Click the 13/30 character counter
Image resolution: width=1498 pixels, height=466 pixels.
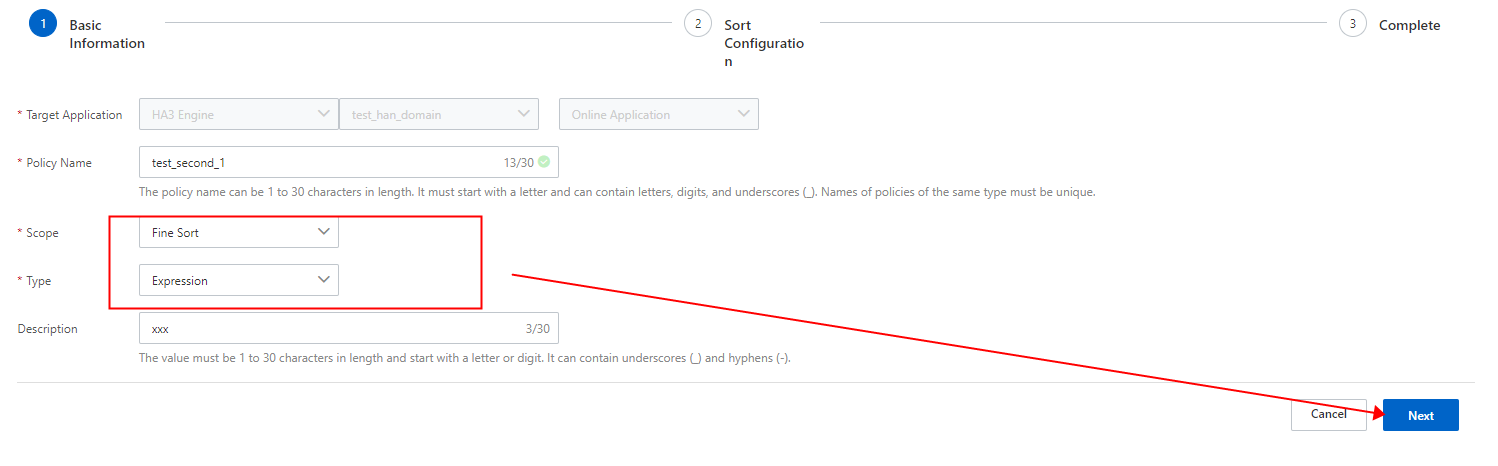tap(519, 162)
